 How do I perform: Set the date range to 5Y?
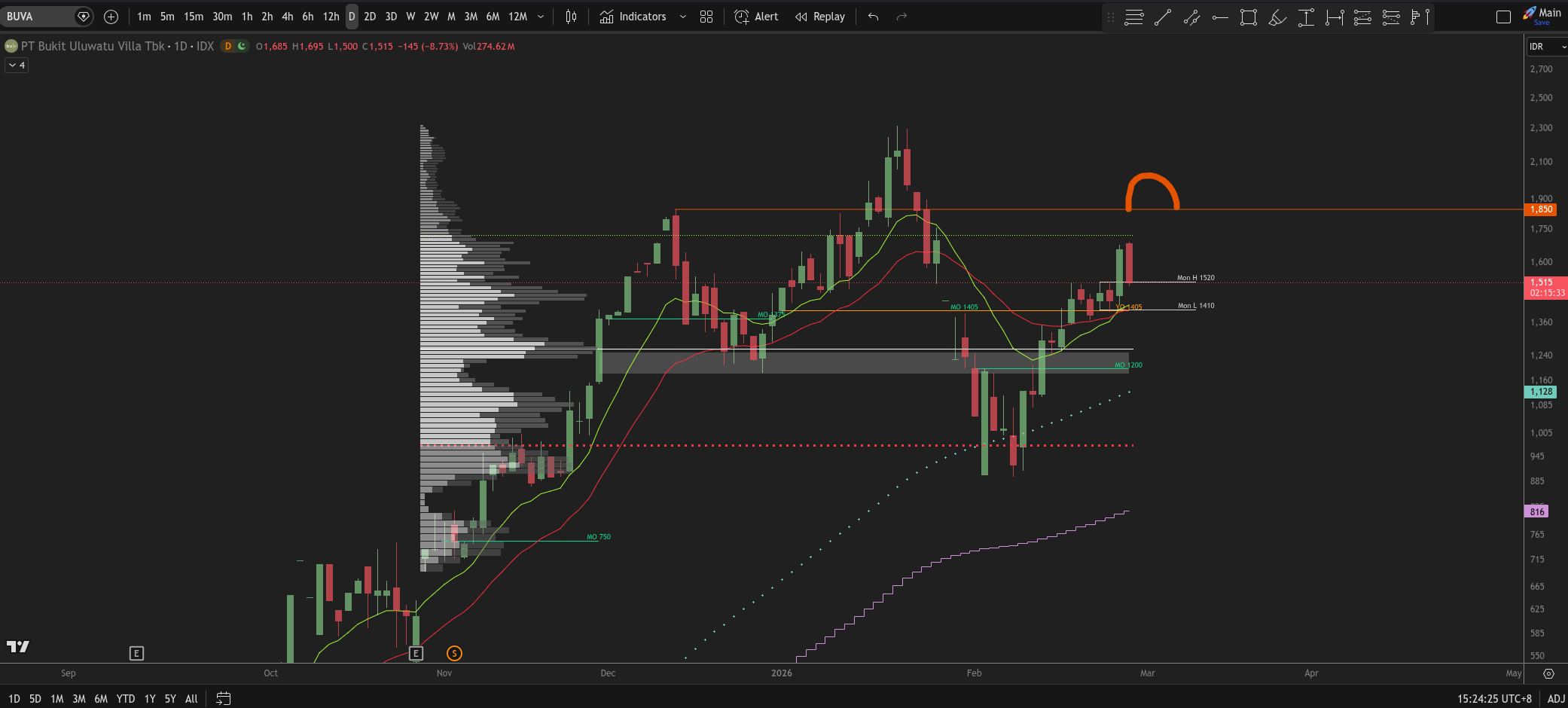pyautogui.click(x=170, y=699)
